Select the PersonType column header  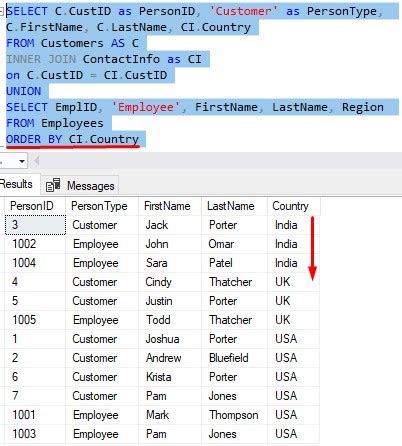pyautogui.click(x=102, y=206)
